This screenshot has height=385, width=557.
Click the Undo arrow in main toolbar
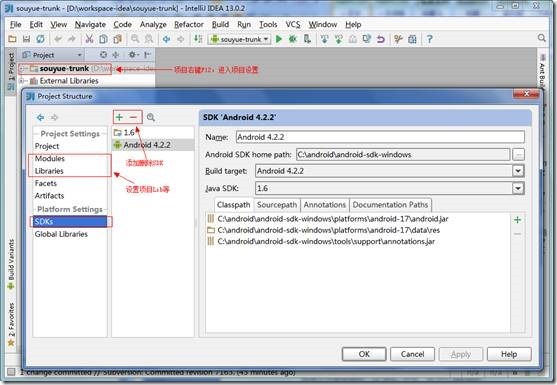58,39
